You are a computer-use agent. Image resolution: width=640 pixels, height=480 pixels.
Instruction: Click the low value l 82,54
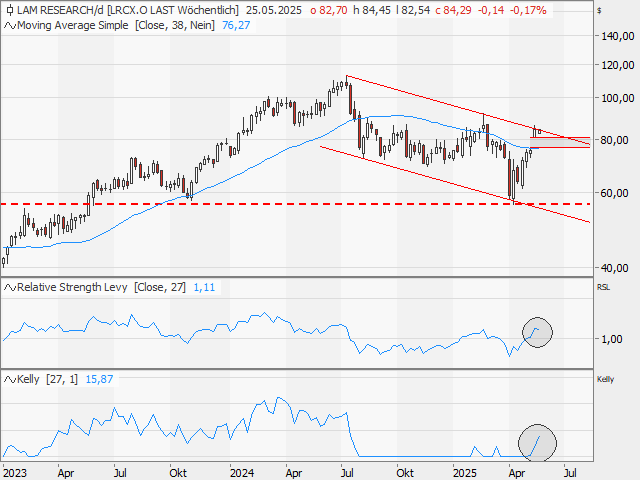click(x=413, y=10)
